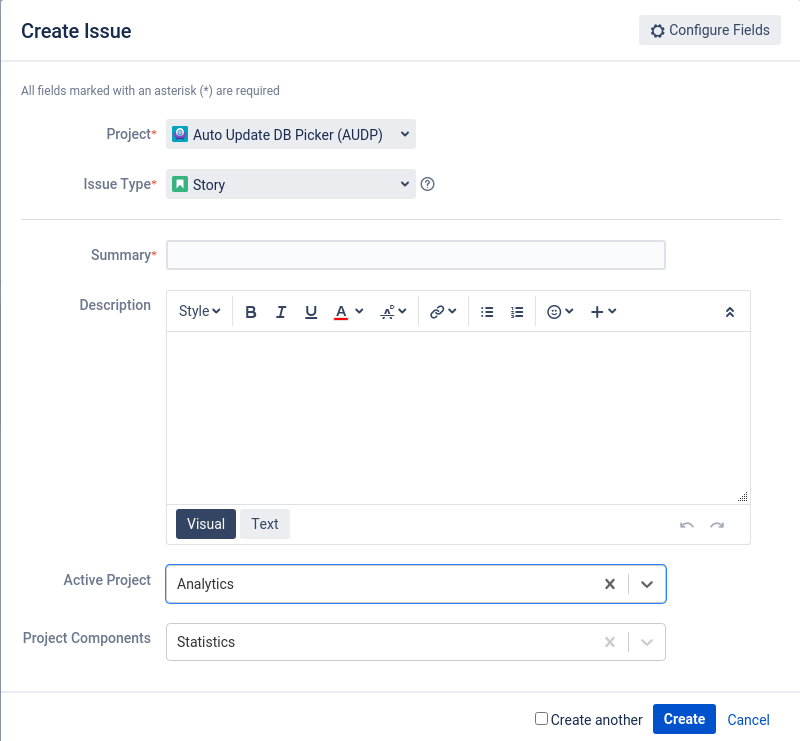Switch to Text editor tab

click(265, 524)
